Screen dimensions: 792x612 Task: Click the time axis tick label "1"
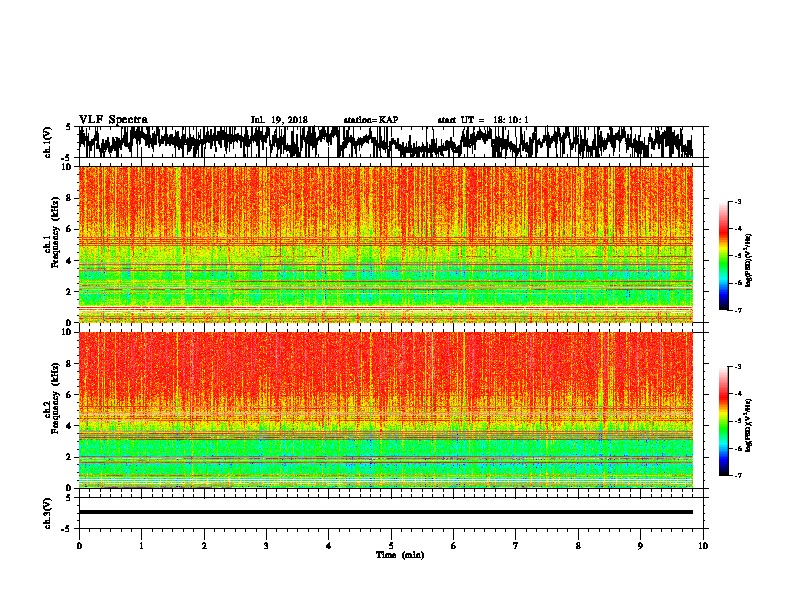(142, 546)
